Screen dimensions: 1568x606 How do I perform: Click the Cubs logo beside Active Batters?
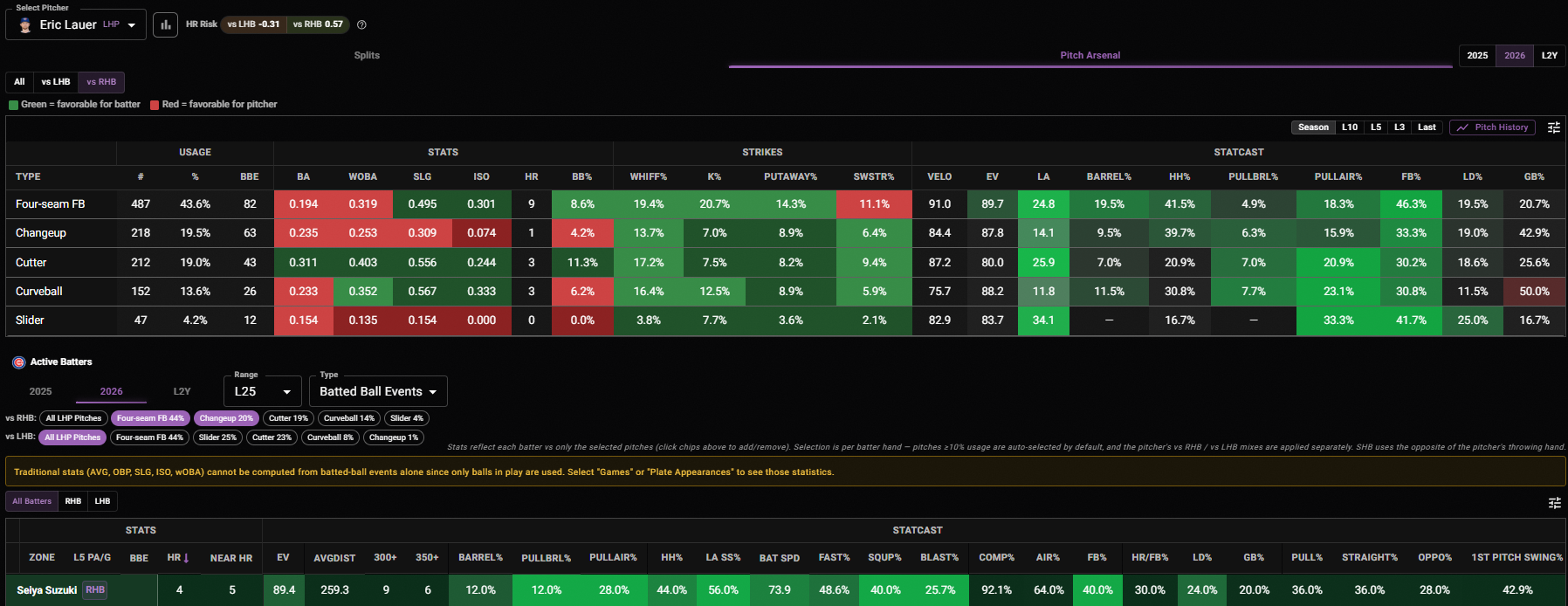pyautogui.click(x=18, y=362)
